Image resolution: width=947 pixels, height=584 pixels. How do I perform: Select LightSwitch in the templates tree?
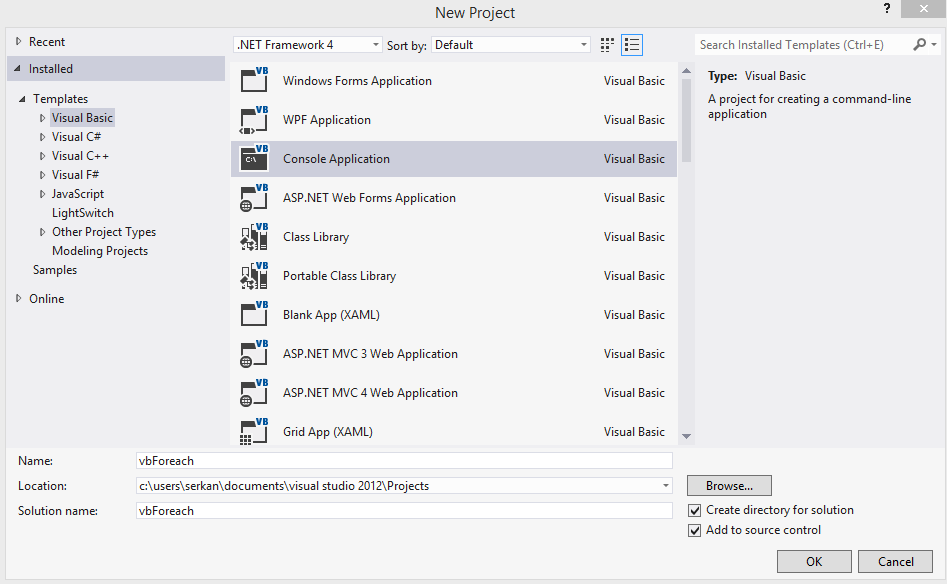pos(83,213)
